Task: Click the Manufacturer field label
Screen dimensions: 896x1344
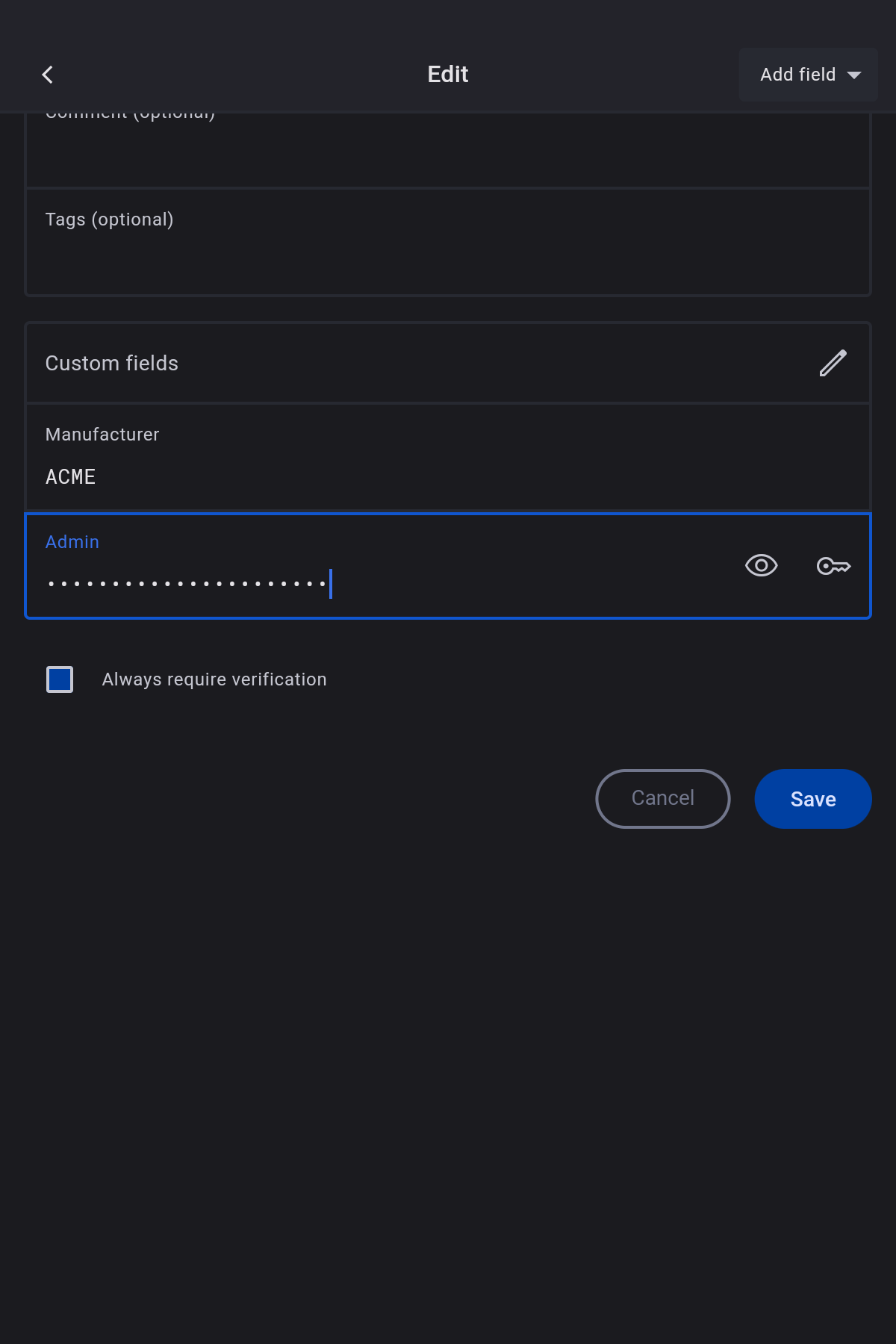Action: point(102,435)
